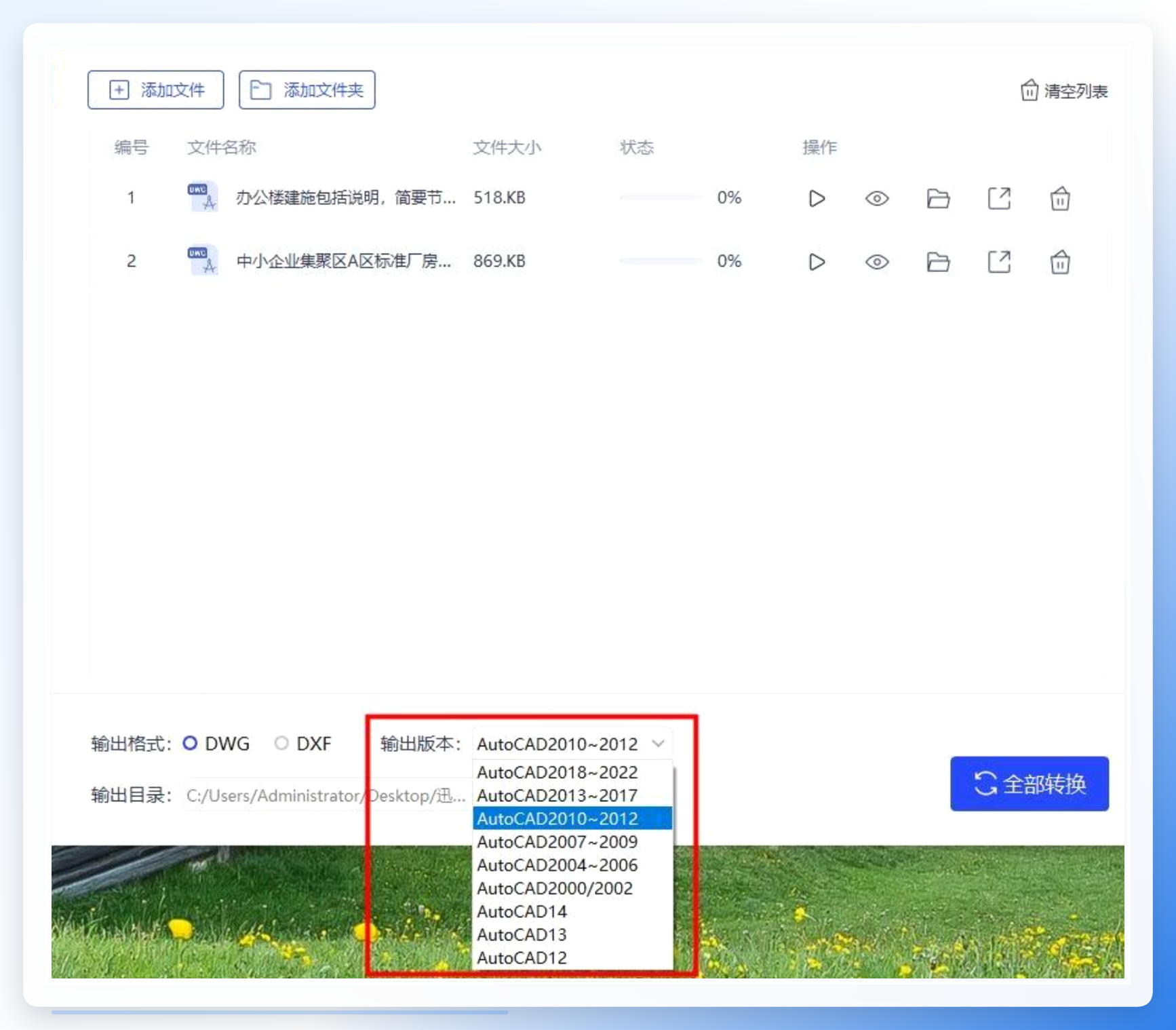The width and height of the screenshot is (1176, 1030).
Task: Open the 输出版本 dropdown box
Action: coord(572,744)
